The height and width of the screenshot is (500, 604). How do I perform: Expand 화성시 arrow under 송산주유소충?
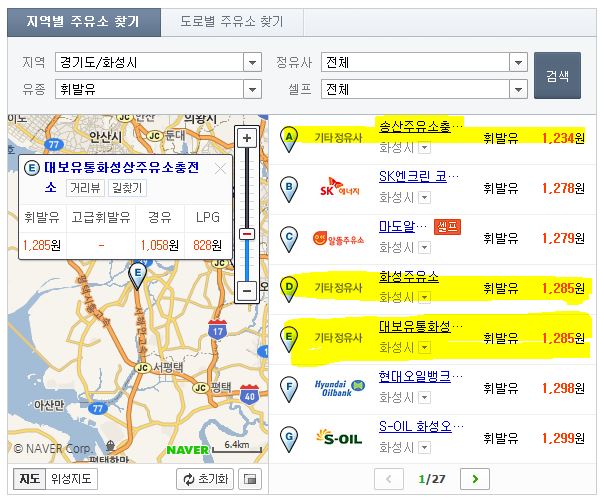tap(424, 148)
